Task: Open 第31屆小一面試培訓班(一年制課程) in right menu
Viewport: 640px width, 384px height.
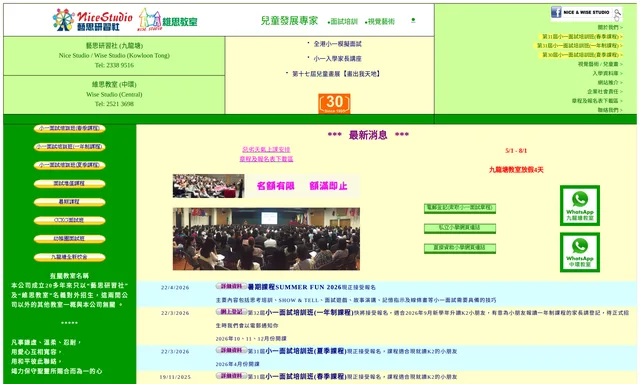Action: coord(580,46)
